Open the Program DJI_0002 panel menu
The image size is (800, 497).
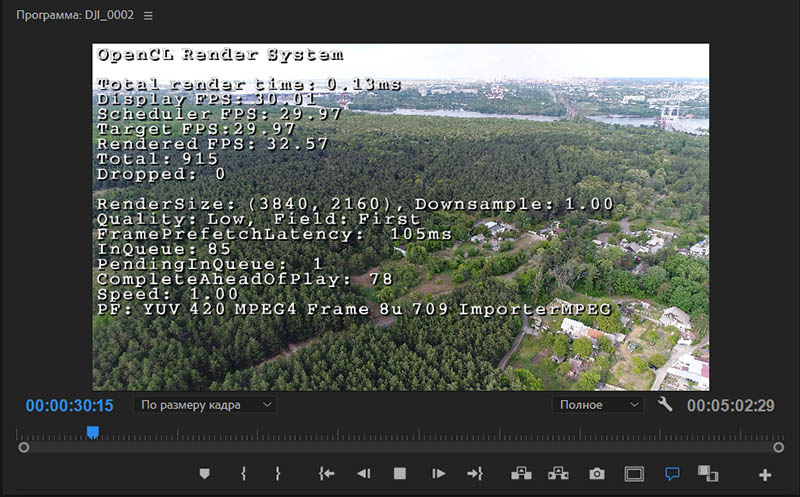pos(148,16)
